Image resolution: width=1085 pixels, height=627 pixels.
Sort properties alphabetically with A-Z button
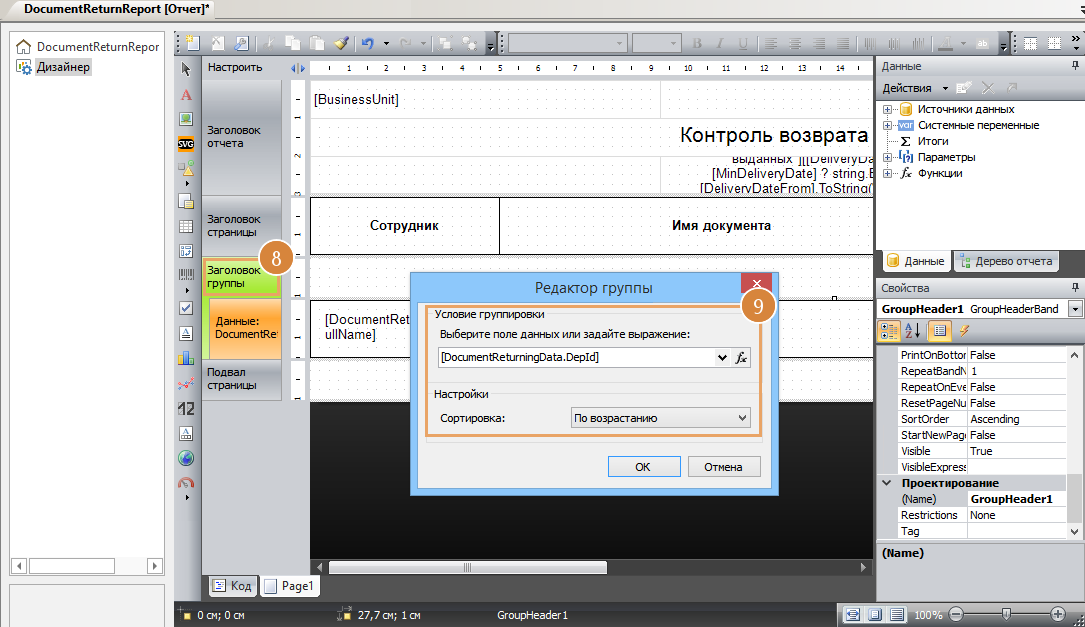(x=912, y=331)
